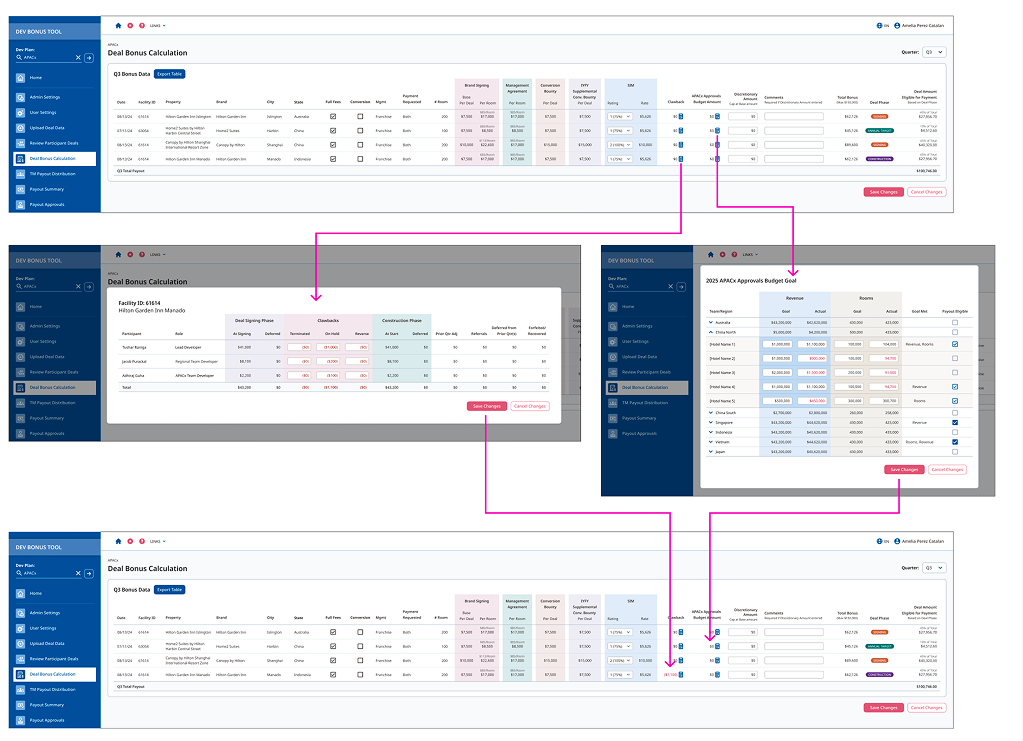This screenshot has width=1023, height=741.
Task: Open Payout Summary in bottom screen sidebar
Action: [46, 705]
